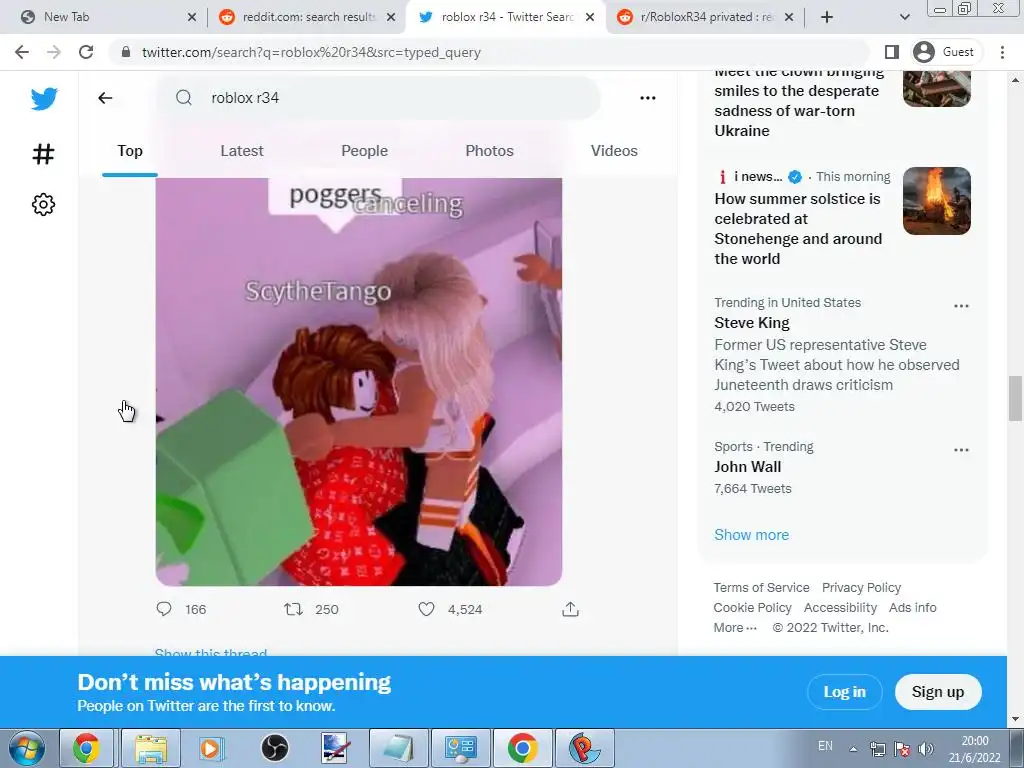Image resolution: width=1024 pixels, height=768 pixels.
Task: Click the search magnifier icon
Action: tap(184, 98)
